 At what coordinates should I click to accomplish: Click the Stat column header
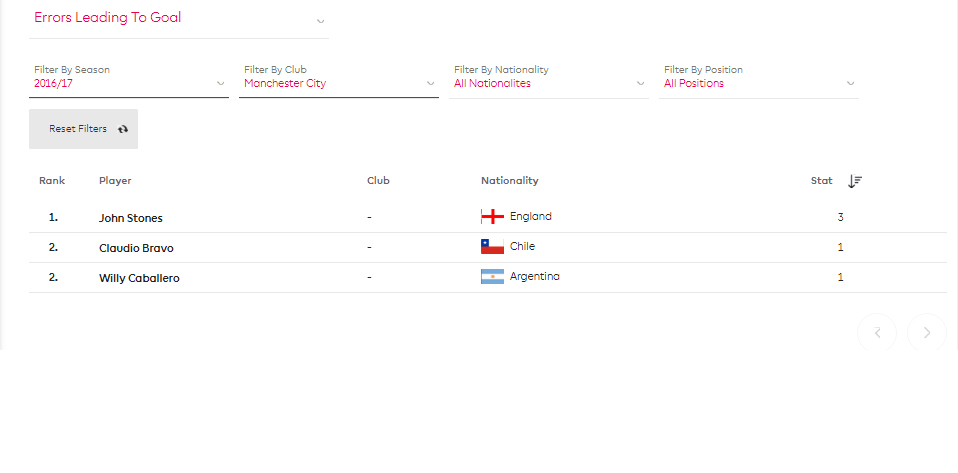[x=821, y=181]
